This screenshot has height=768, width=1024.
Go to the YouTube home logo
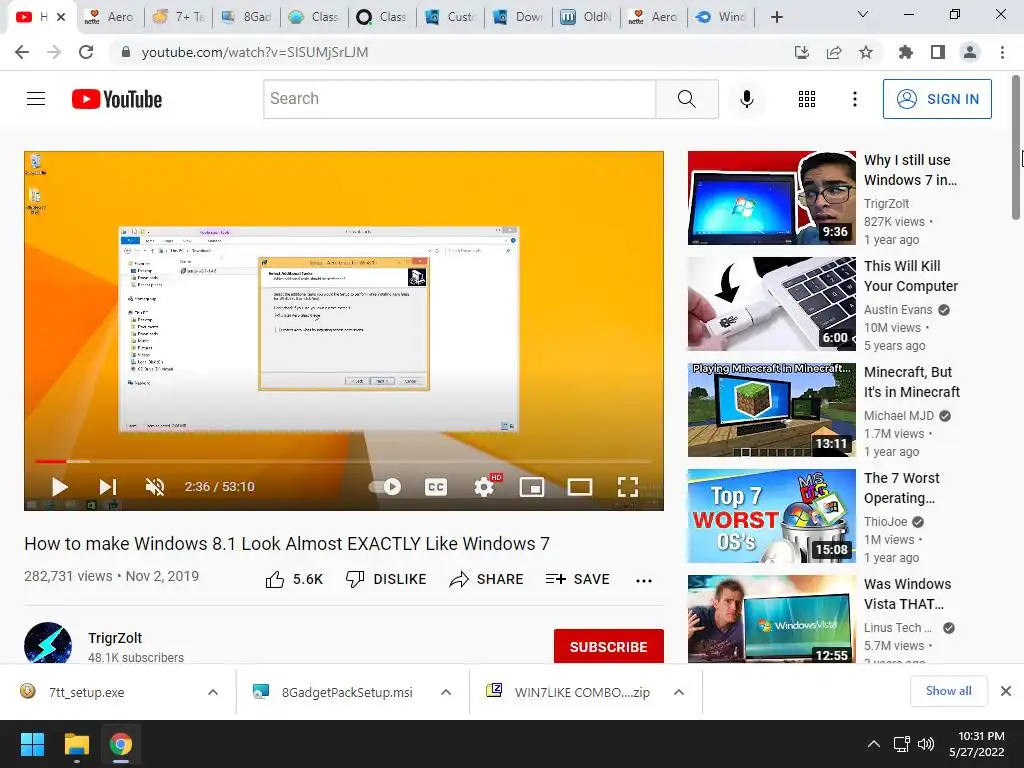pyautogui.click(x=117, y=99)
